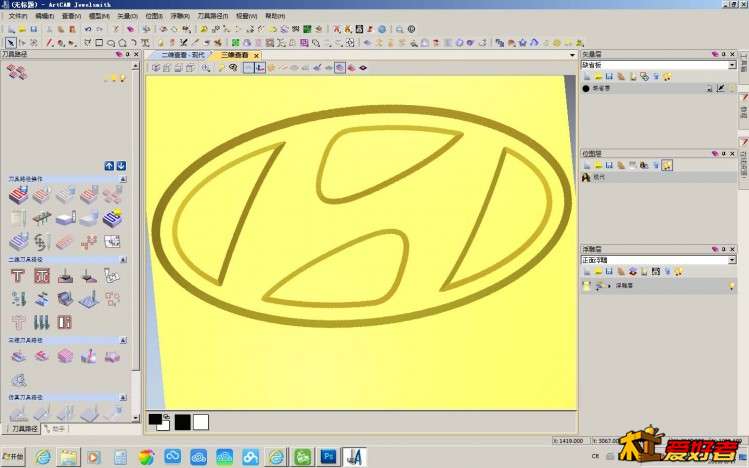This screenshot has width=749, height=468.
Task: Open the 文件 menu
Action: point(18,16)
